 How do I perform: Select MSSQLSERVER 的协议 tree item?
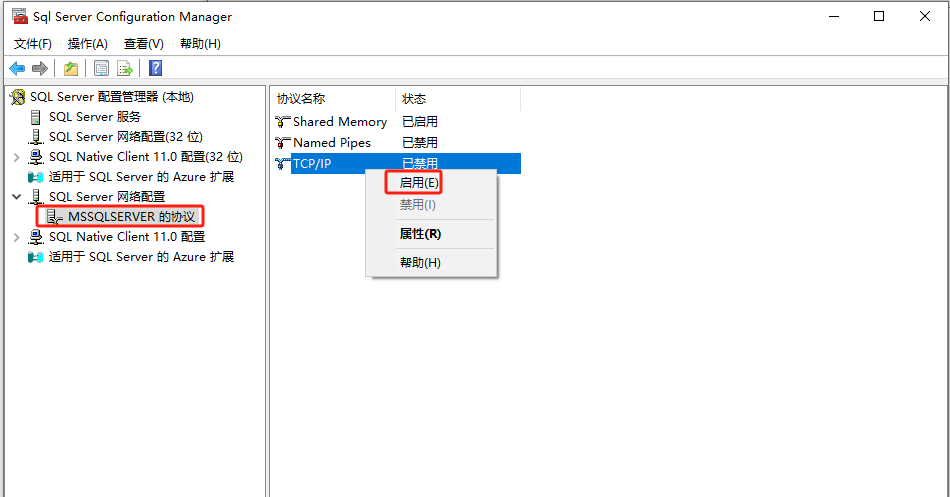click(131, 217)
